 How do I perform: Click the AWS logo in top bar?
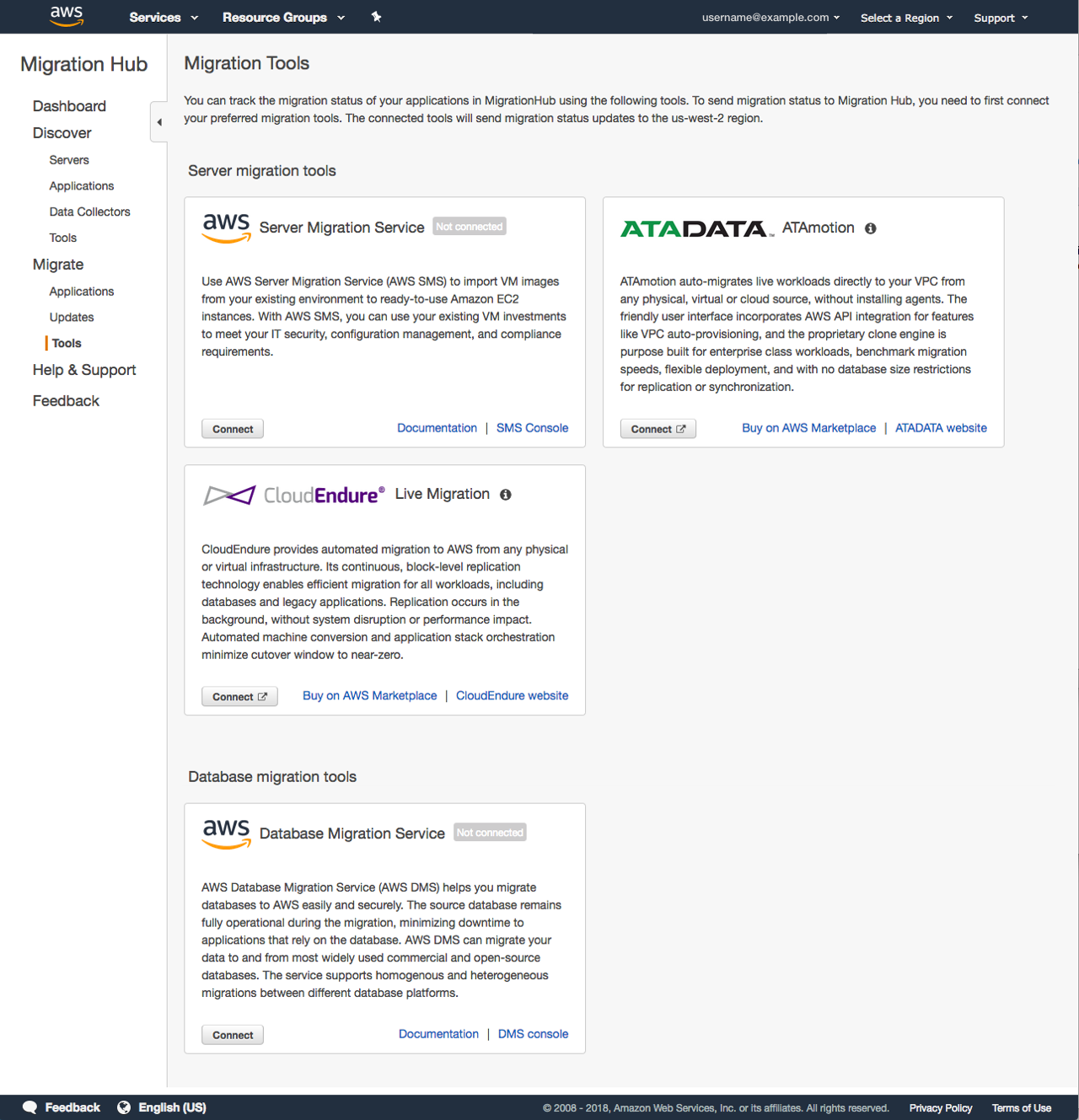(x=67, y=16)
